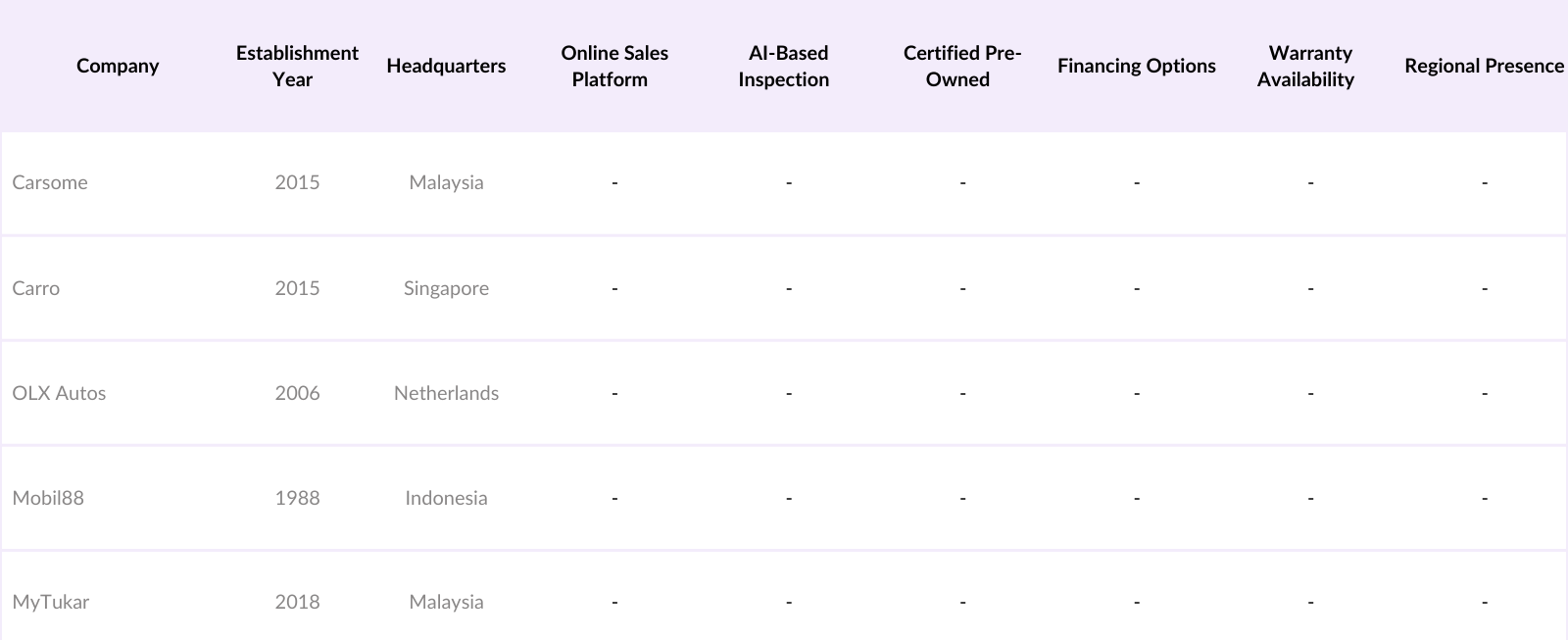Select the Headquarters column header
Image resolution: width=1568 pixels, height=640 pixels.
(446, 66)
